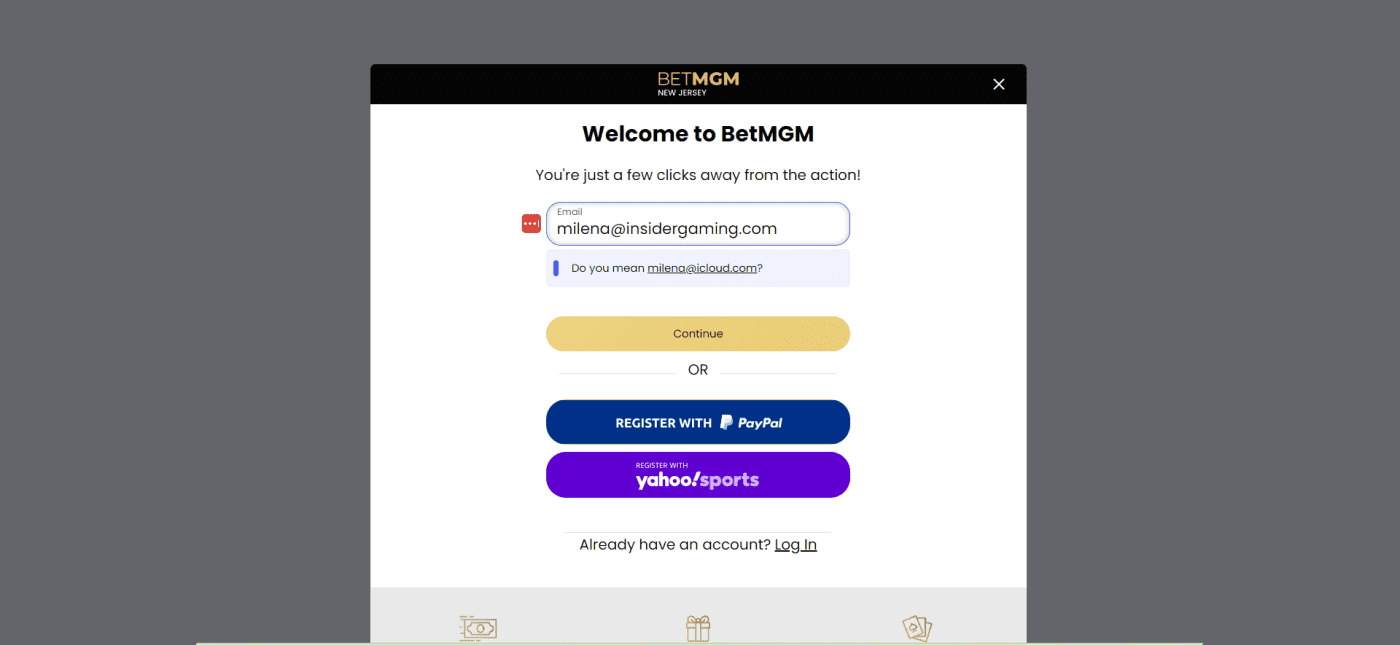This screenshot has width=1400, height=645.
Task: Accept the milena@icloud.com suggestion
Action: 702,268
